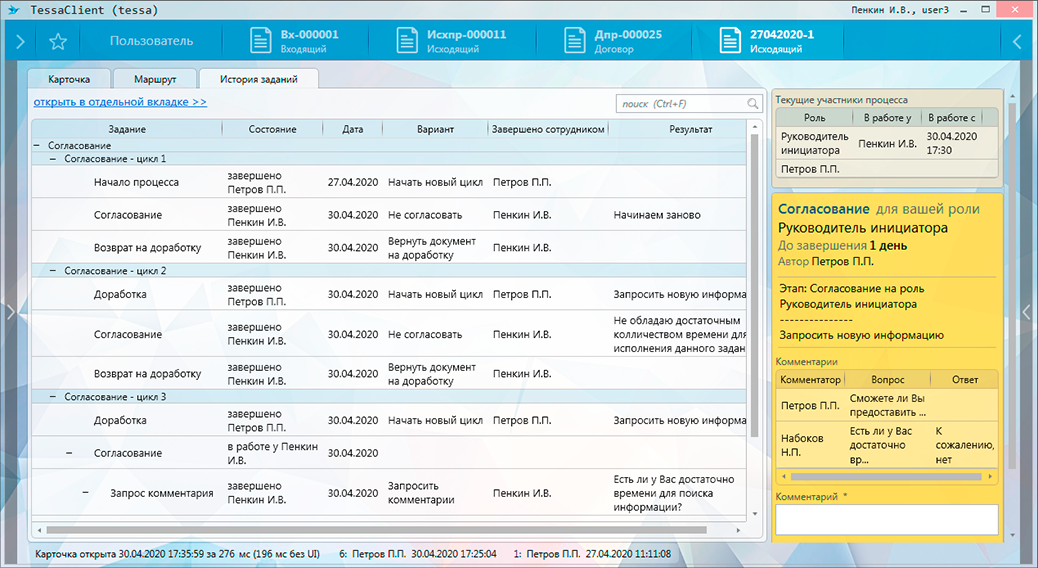
Task: Click the star favorites icon
Action: (x=58, y=42)
